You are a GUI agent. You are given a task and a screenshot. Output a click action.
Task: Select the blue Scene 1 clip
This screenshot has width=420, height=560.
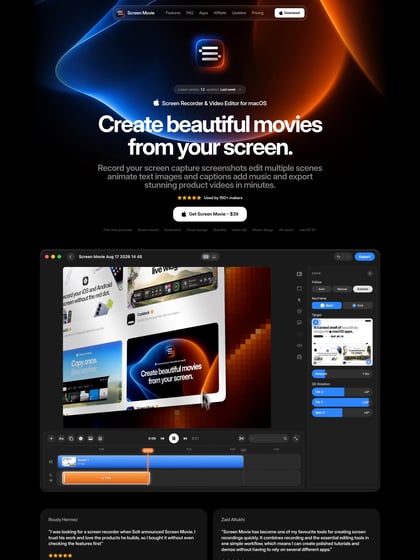151,461
